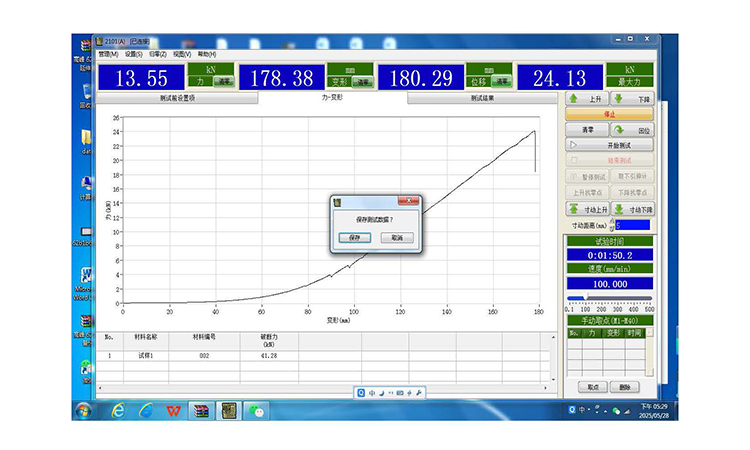Open WPS Office from the taskbar

(174, 411)
